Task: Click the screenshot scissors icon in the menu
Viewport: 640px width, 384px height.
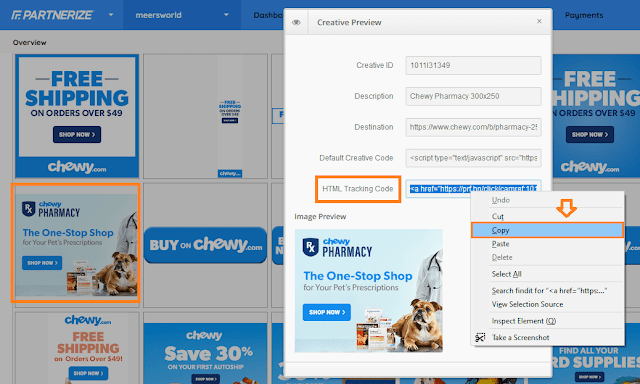Action: point(480,337)
